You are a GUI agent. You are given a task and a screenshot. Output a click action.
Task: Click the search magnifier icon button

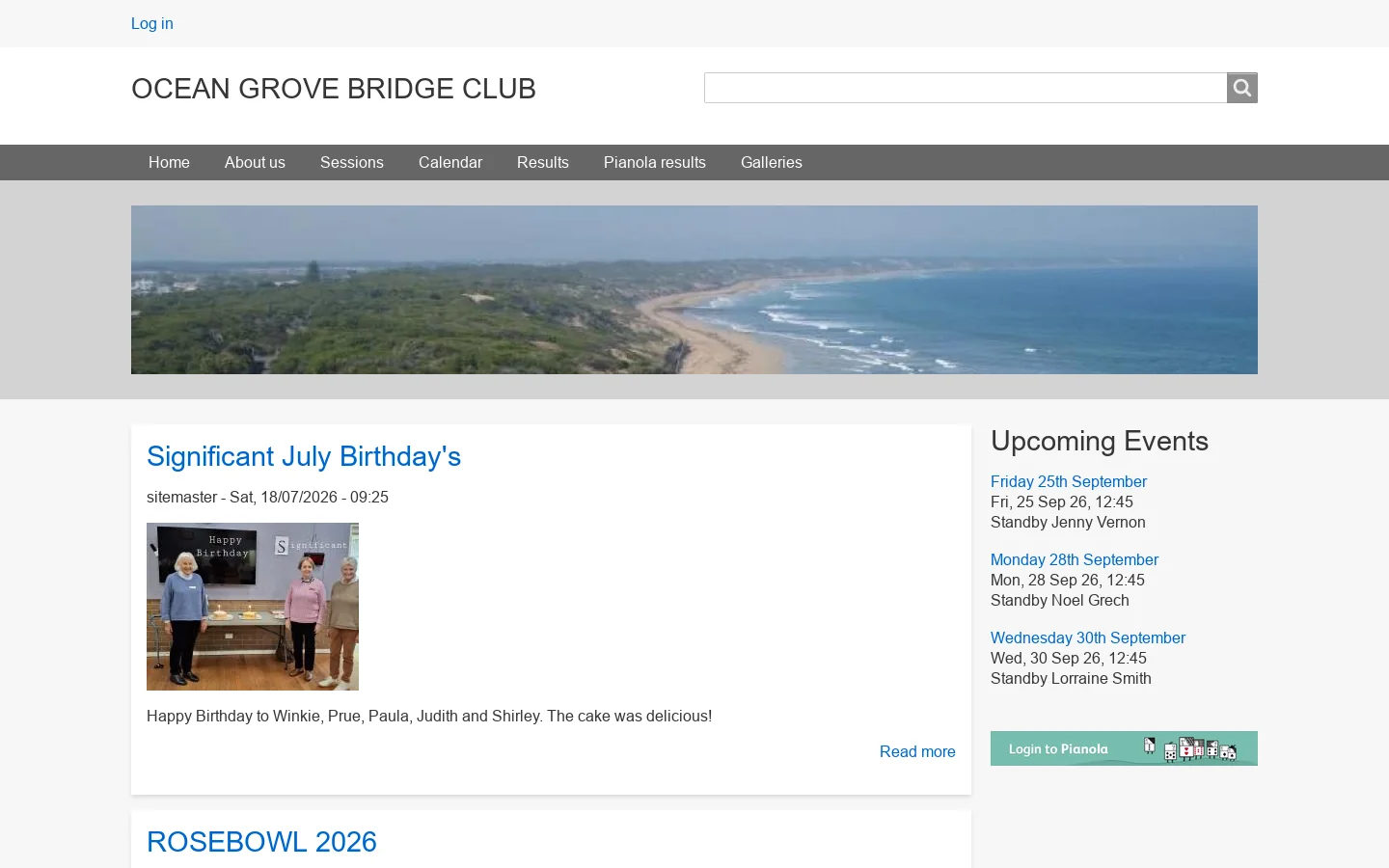[x=1241, y=88]
